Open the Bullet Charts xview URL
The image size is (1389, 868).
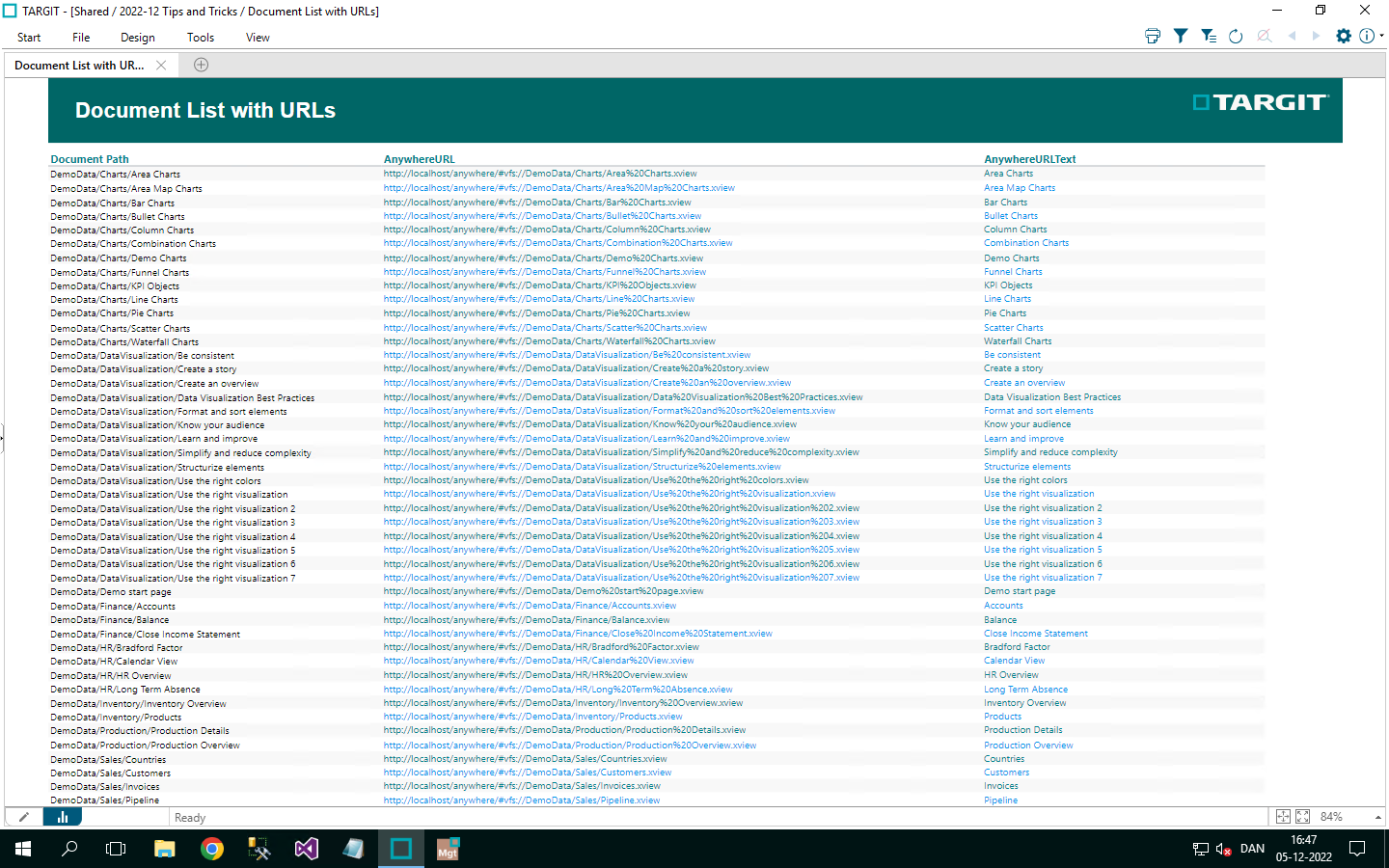(542, 216)
